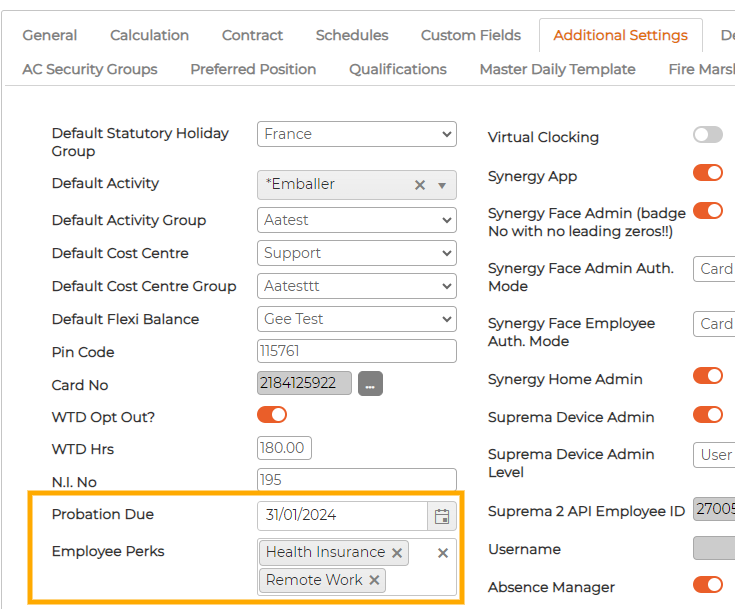Go to the Qualifications sub-tab
This screenshot has width=735, height=609.
tap(397, 69)
